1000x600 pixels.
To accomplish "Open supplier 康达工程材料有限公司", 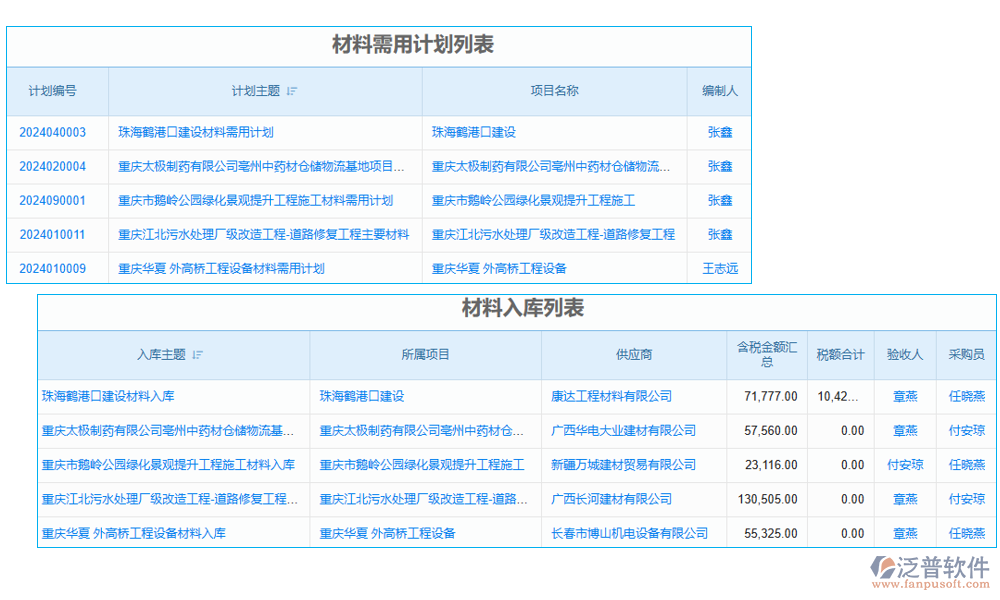I will [x=611, y=396].
